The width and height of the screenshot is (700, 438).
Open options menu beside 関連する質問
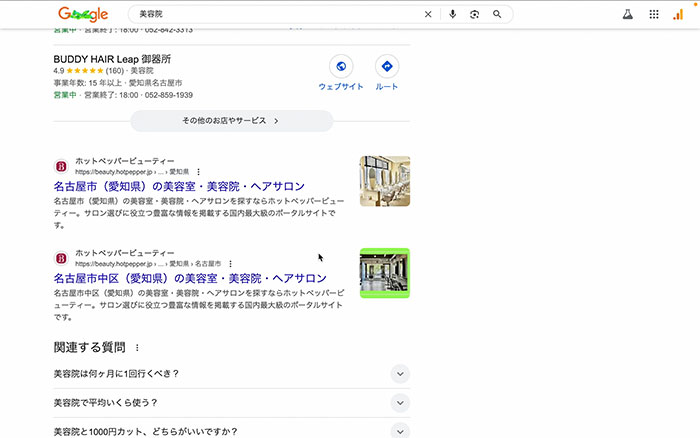click(137, 347)
